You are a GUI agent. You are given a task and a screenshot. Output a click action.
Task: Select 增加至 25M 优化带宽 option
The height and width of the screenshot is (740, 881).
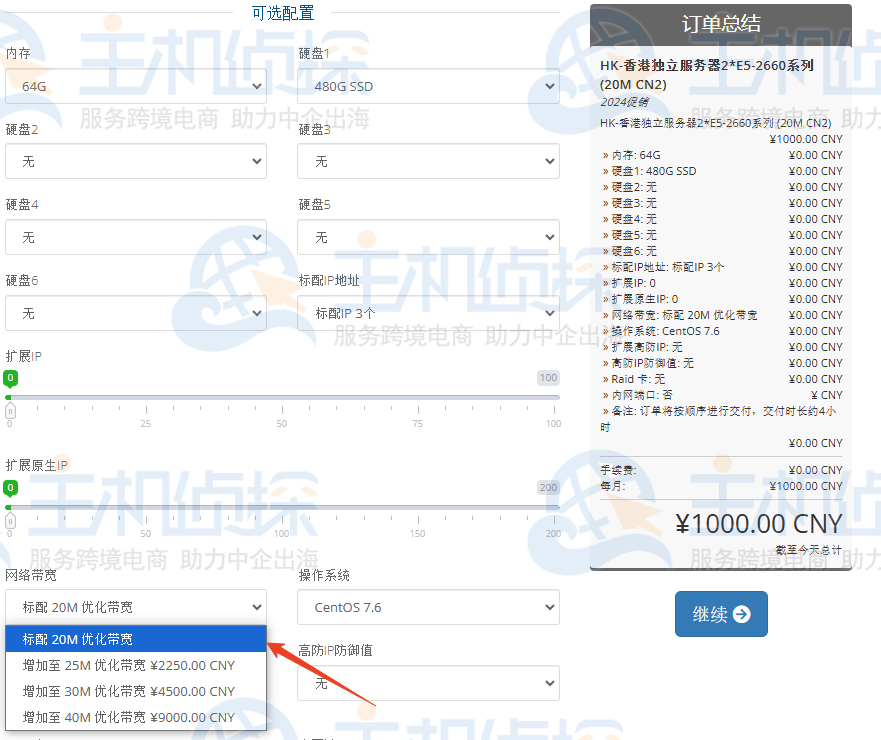click(x=136, y=665)
